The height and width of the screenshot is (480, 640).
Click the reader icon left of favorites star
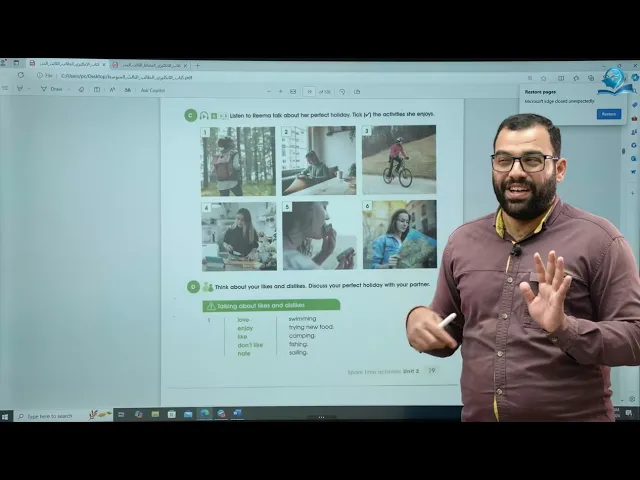530,78
